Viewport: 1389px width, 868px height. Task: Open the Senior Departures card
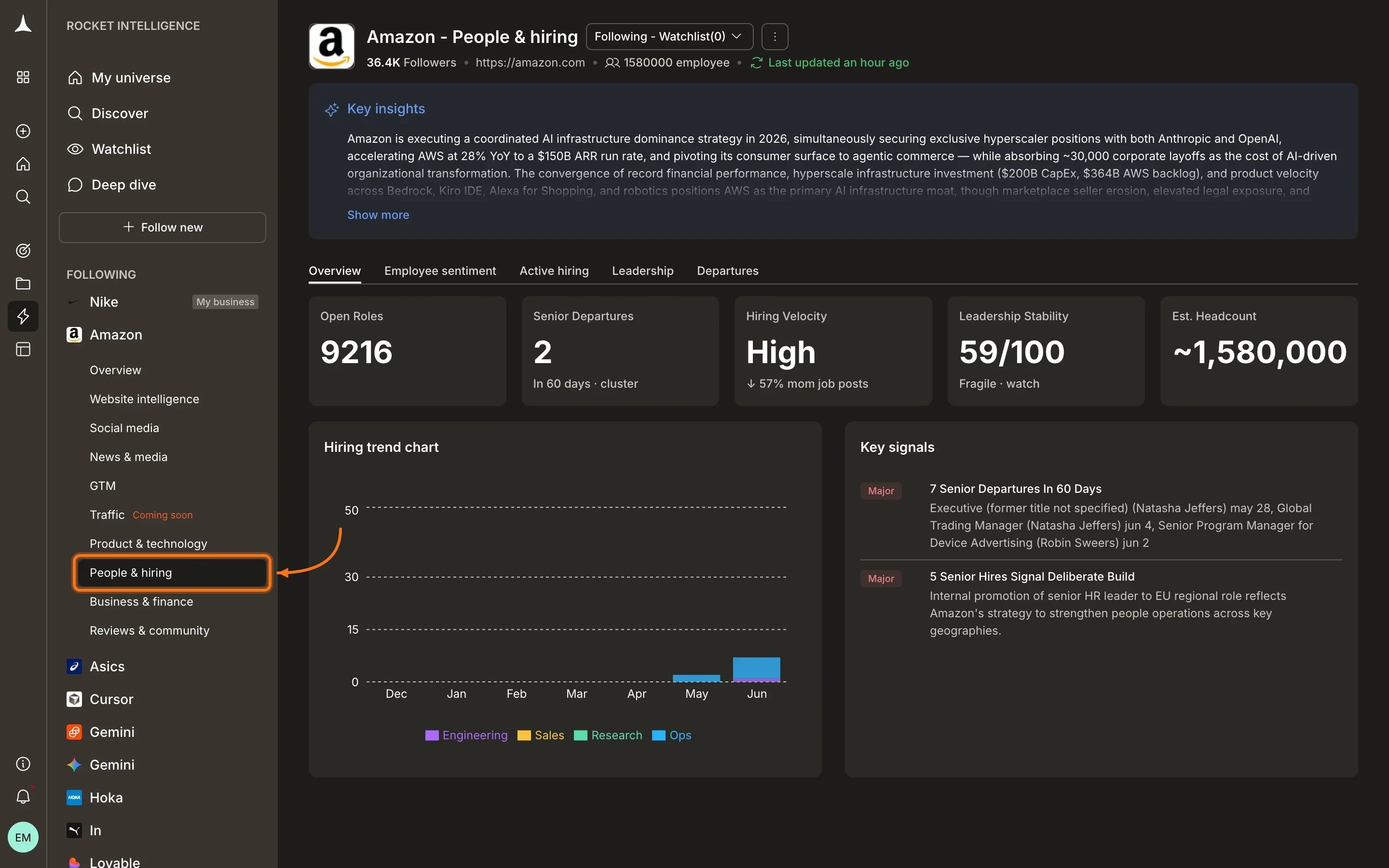620,351
